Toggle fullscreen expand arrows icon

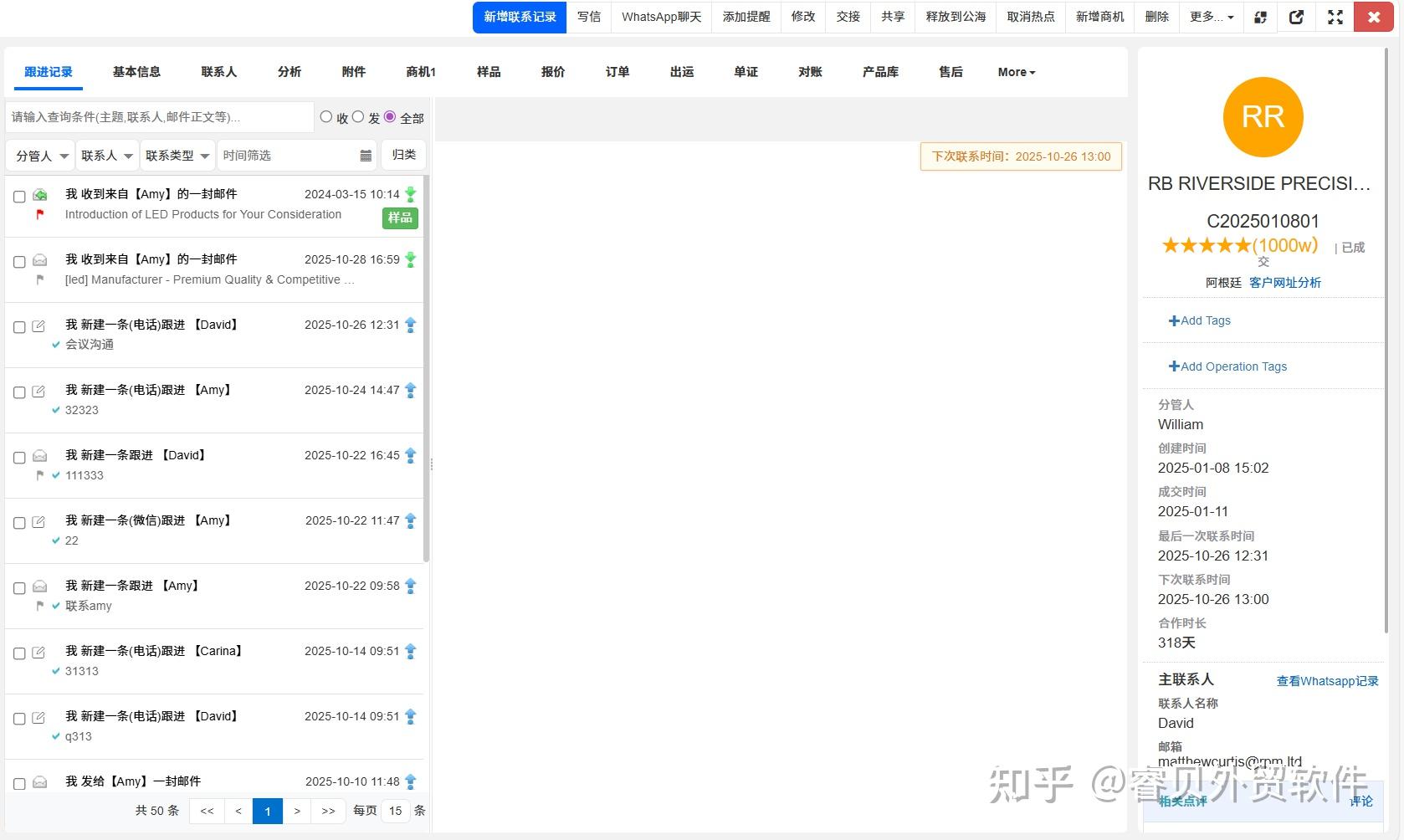tap(1335, 17)
